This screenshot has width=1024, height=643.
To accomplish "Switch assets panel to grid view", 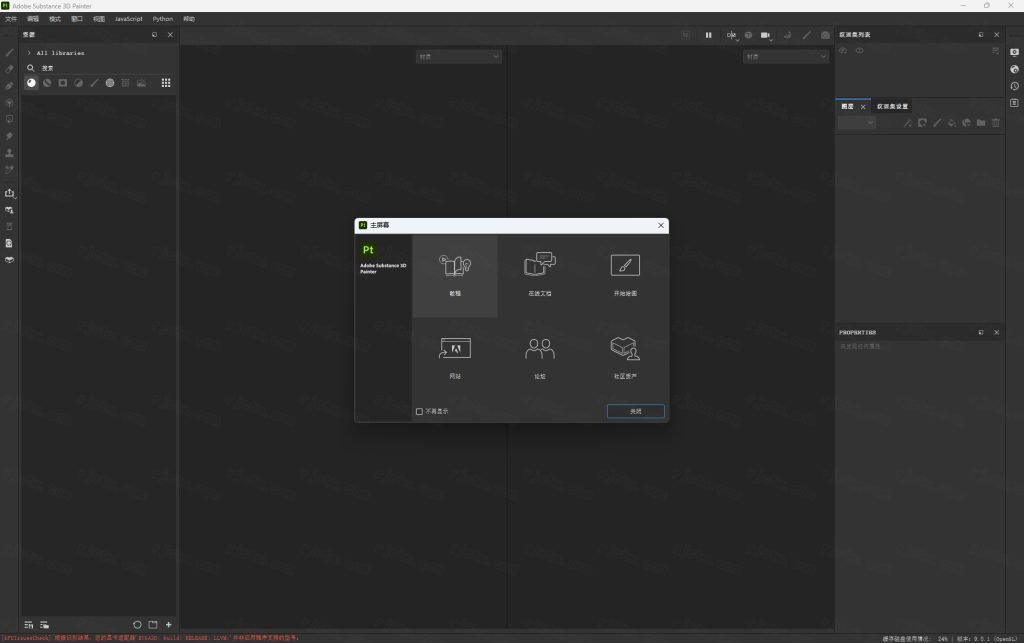I will point(166,83).
